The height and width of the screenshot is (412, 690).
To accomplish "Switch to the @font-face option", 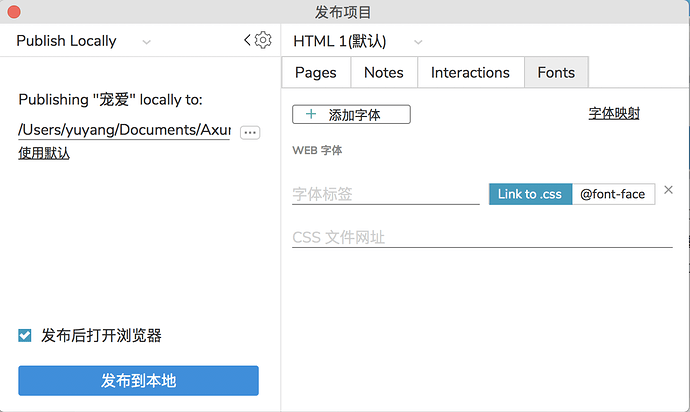I will (x=613, y=194).
